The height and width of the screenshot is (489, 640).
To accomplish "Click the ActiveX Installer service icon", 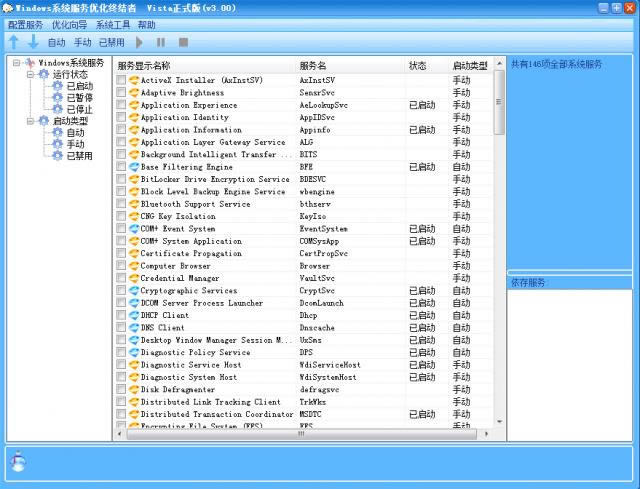I will tap(134, 80).
